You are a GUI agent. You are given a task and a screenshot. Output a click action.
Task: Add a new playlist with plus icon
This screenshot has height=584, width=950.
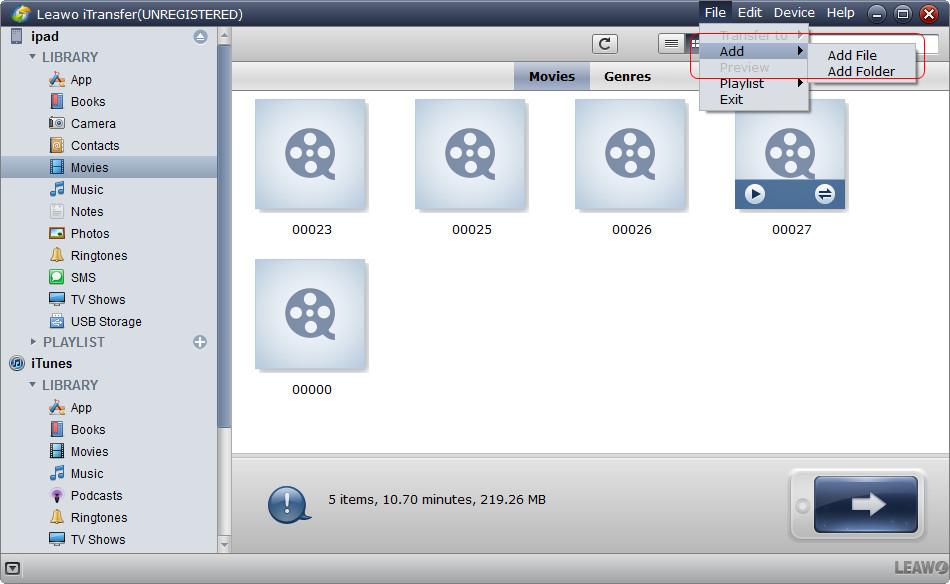(200, 342)
